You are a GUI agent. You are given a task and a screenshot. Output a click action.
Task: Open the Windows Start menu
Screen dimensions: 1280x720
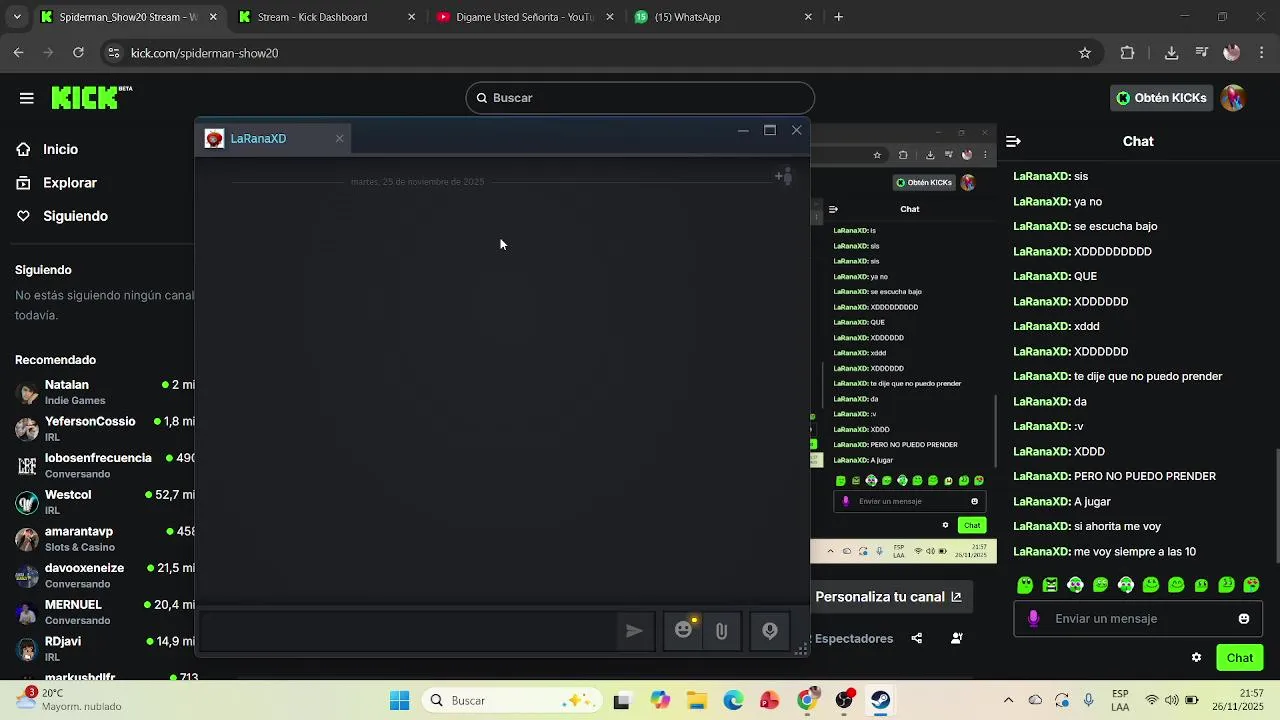point(399,701)
